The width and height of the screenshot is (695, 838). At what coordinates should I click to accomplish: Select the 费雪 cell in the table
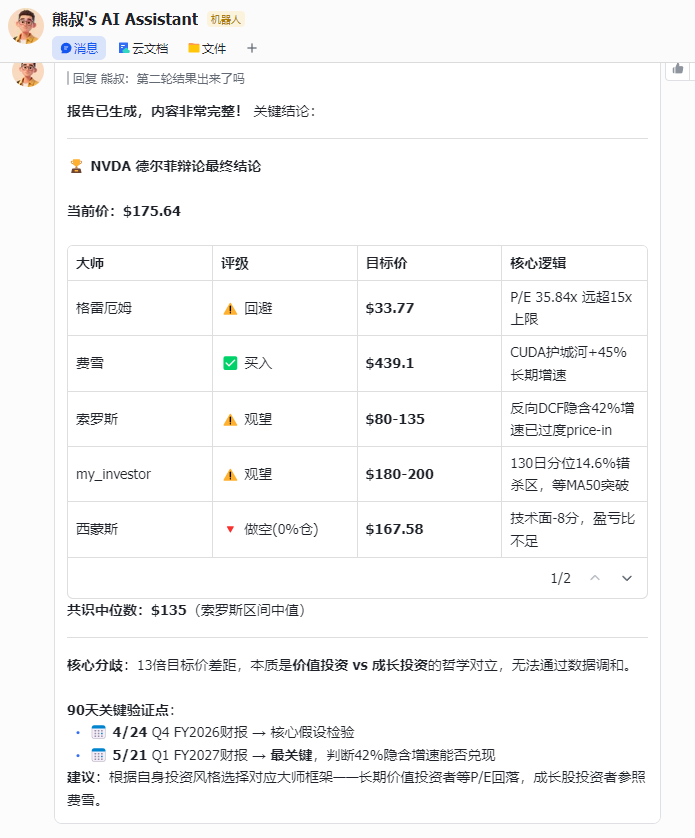(90, 363)
